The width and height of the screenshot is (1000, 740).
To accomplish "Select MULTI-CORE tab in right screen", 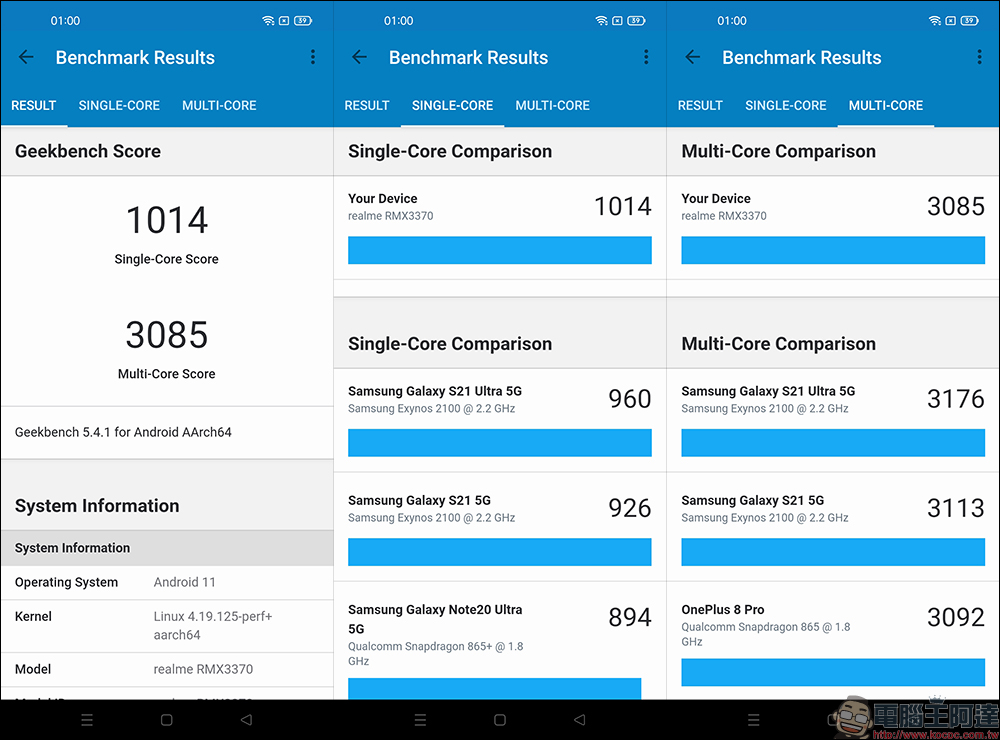I will pos(886,105).
